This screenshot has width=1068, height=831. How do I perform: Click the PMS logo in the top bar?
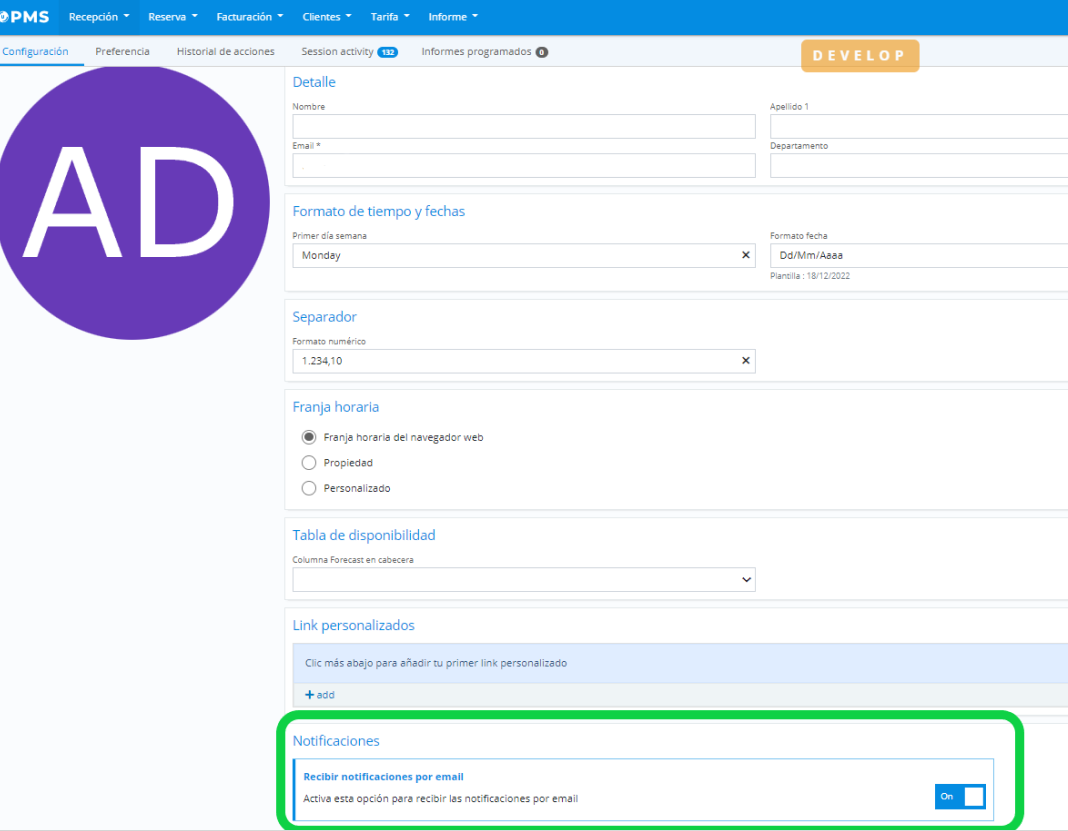(x=25, y=17)
